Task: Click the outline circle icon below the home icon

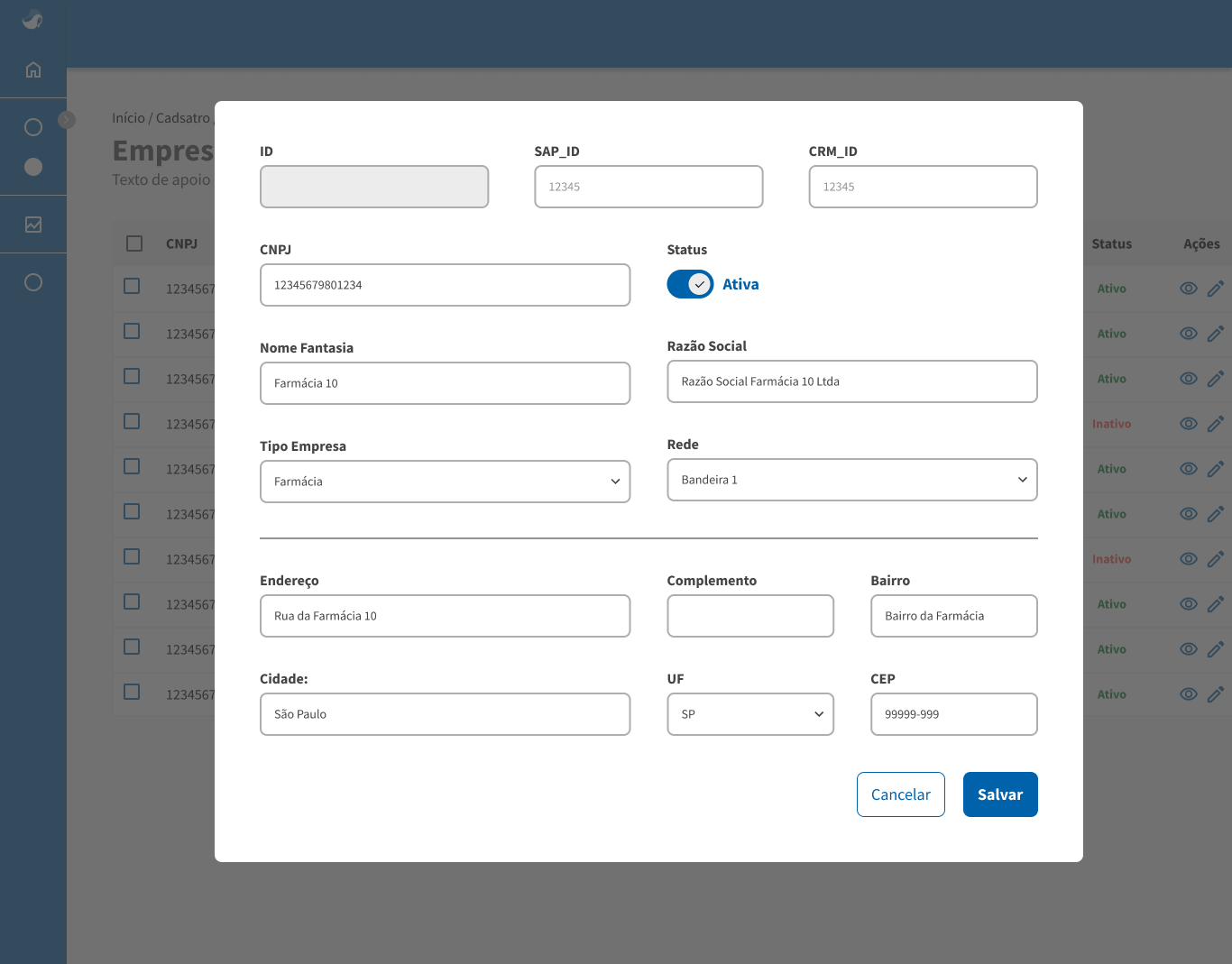Action: [x=33, y=127]
